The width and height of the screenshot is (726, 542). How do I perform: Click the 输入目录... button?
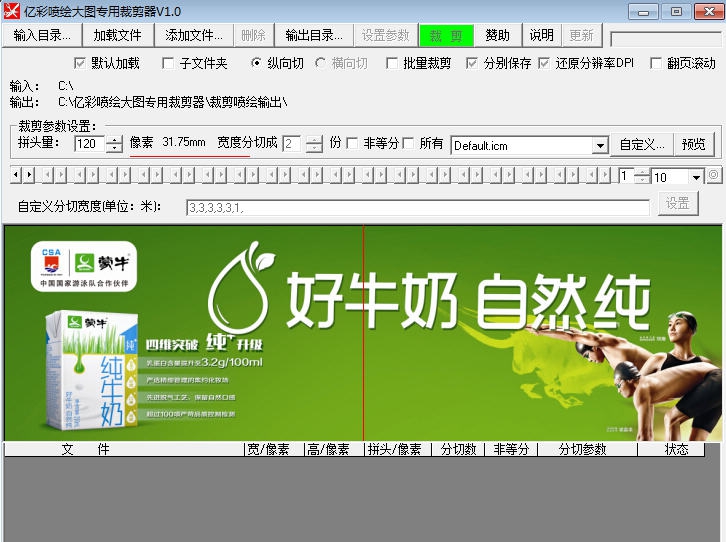coord(42,35)
